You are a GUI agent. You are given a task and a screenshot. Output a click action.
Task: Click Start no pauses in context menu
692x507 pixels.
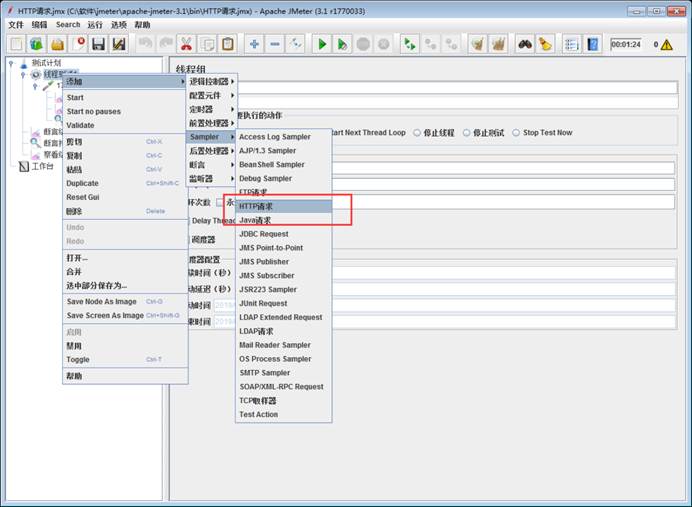[x=124, y=112]
